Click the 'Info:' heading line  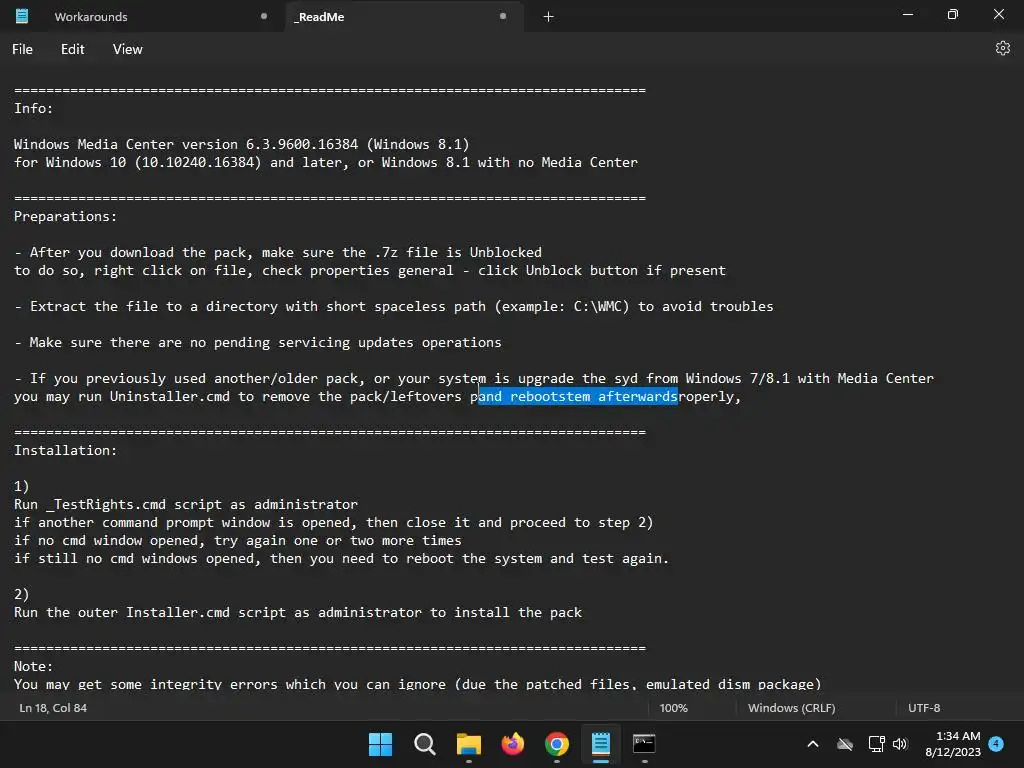point(33,108)
